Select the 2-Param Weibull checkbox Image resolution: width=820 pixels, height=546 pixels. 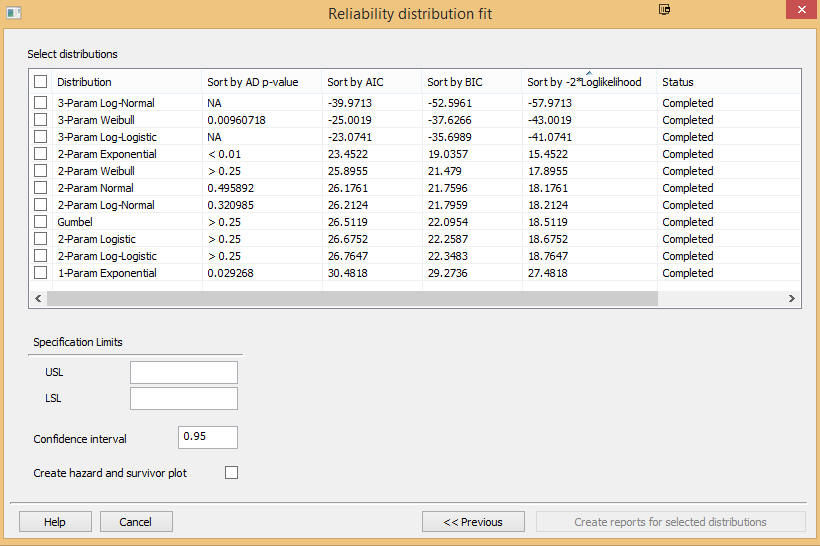[41, 171]
